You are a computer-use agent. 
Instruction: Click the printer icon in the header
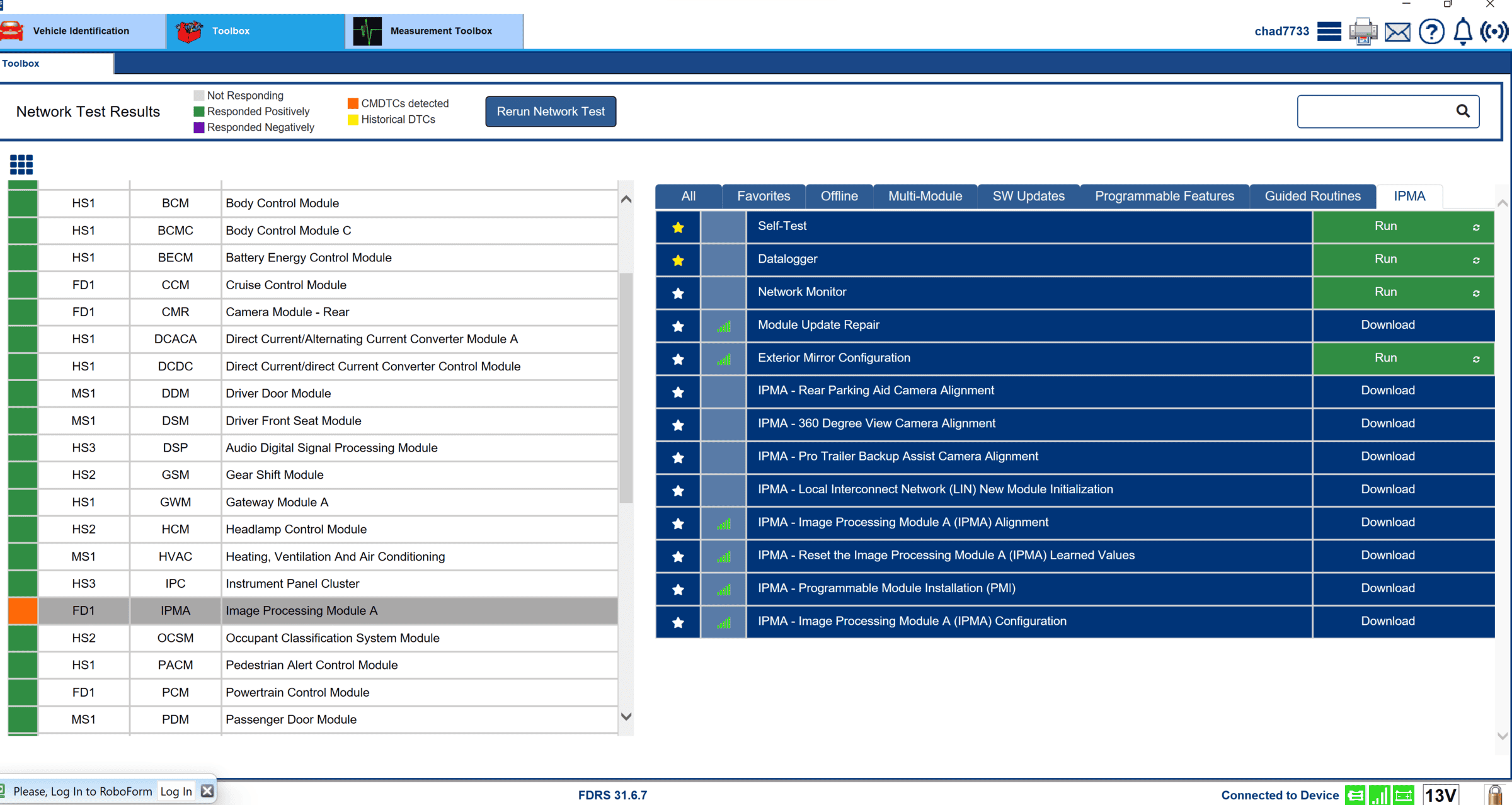click(1363, 31)
